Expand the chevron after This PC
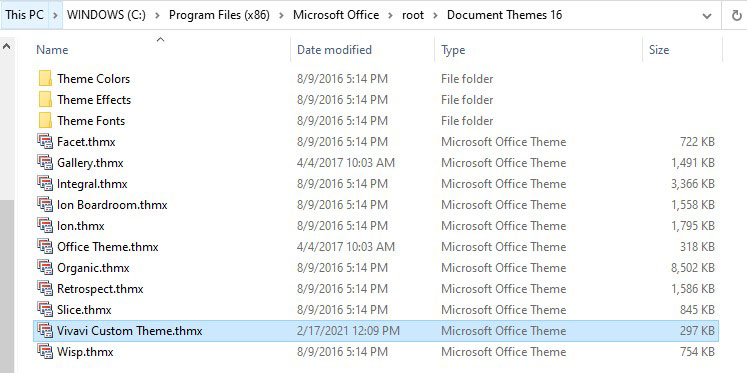This screenshot has height=373, width=747. point(55,15)
